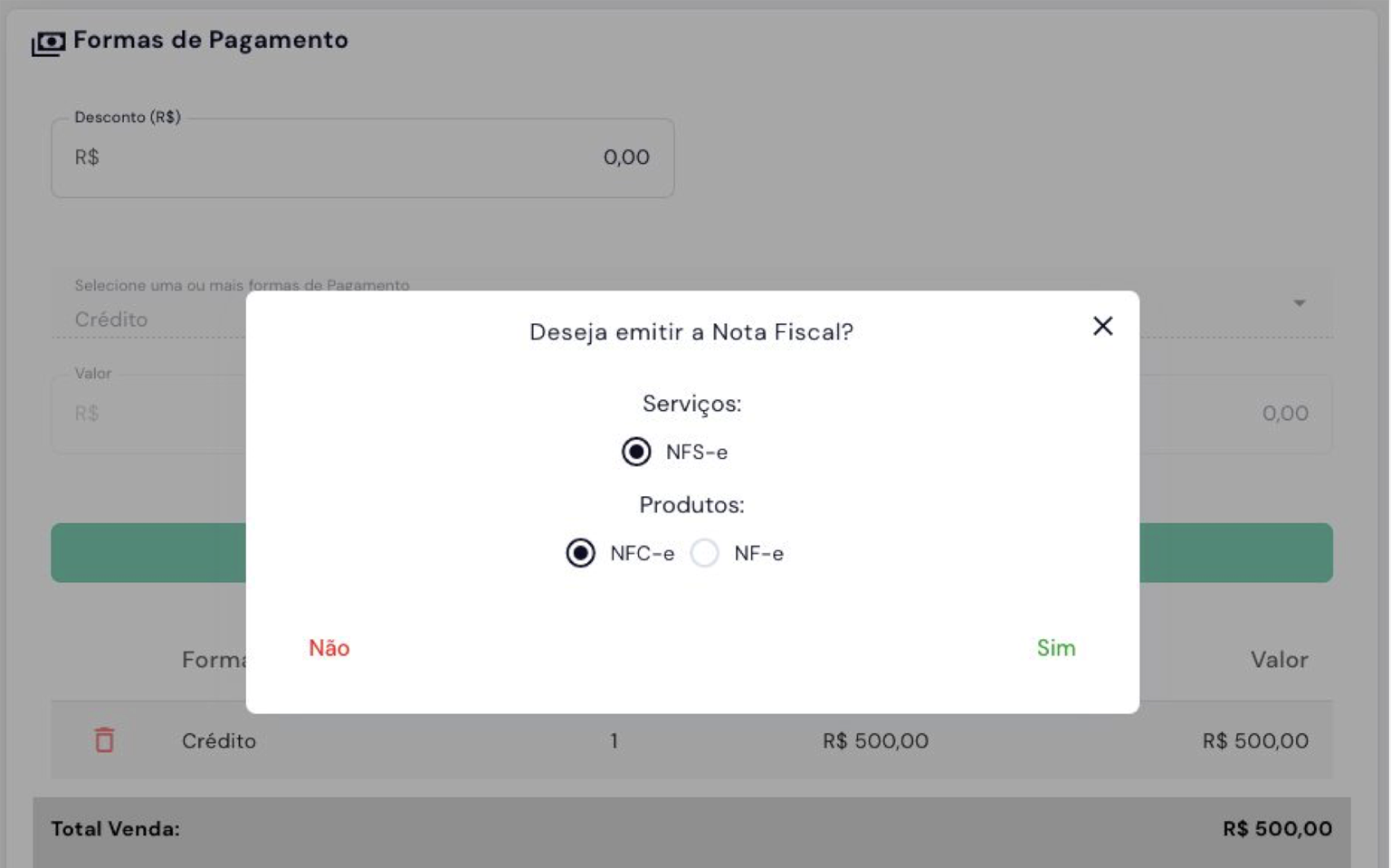
Task: Expand the payment method dropdown arrow
Action: coord(1299,303)
